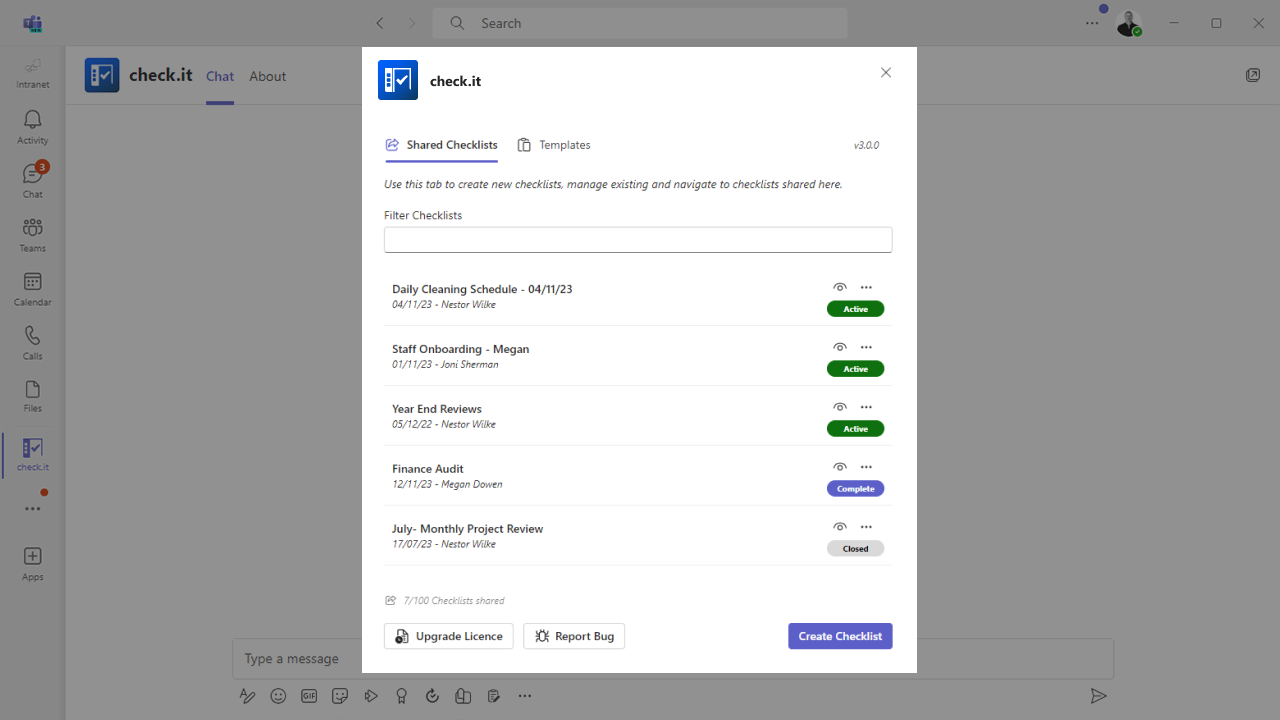Toggle eye icon for Staff Onboarding - Megan
The height and width of the screenshot is (720, 1280).
pyautogui.click(x=840, y=348)
